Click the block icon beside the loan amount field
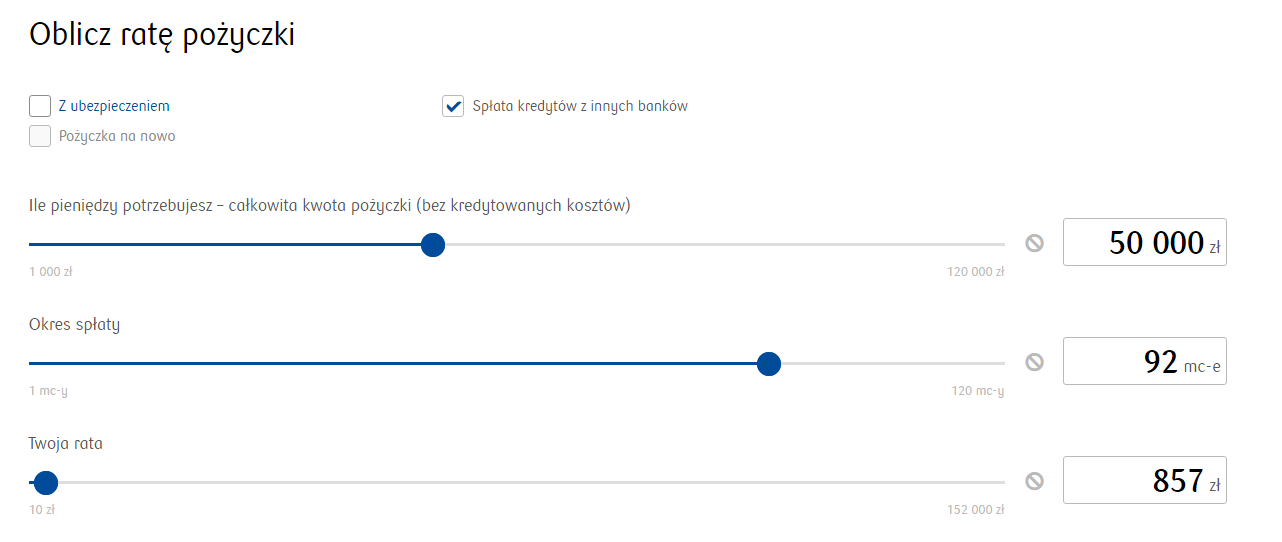 click(x=1034, y=243)
